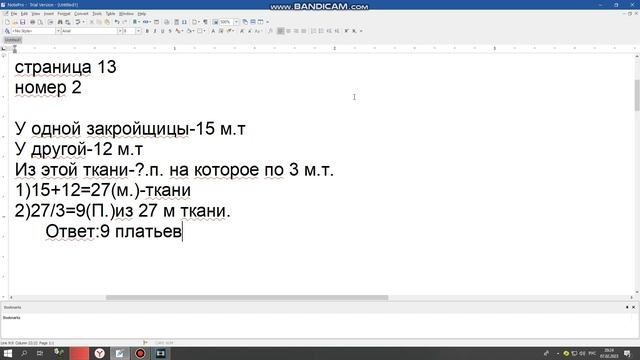This screenshot has height=360, width=640.
Task: Align text right
Action: pyautogui.click(x=296, y=31)
